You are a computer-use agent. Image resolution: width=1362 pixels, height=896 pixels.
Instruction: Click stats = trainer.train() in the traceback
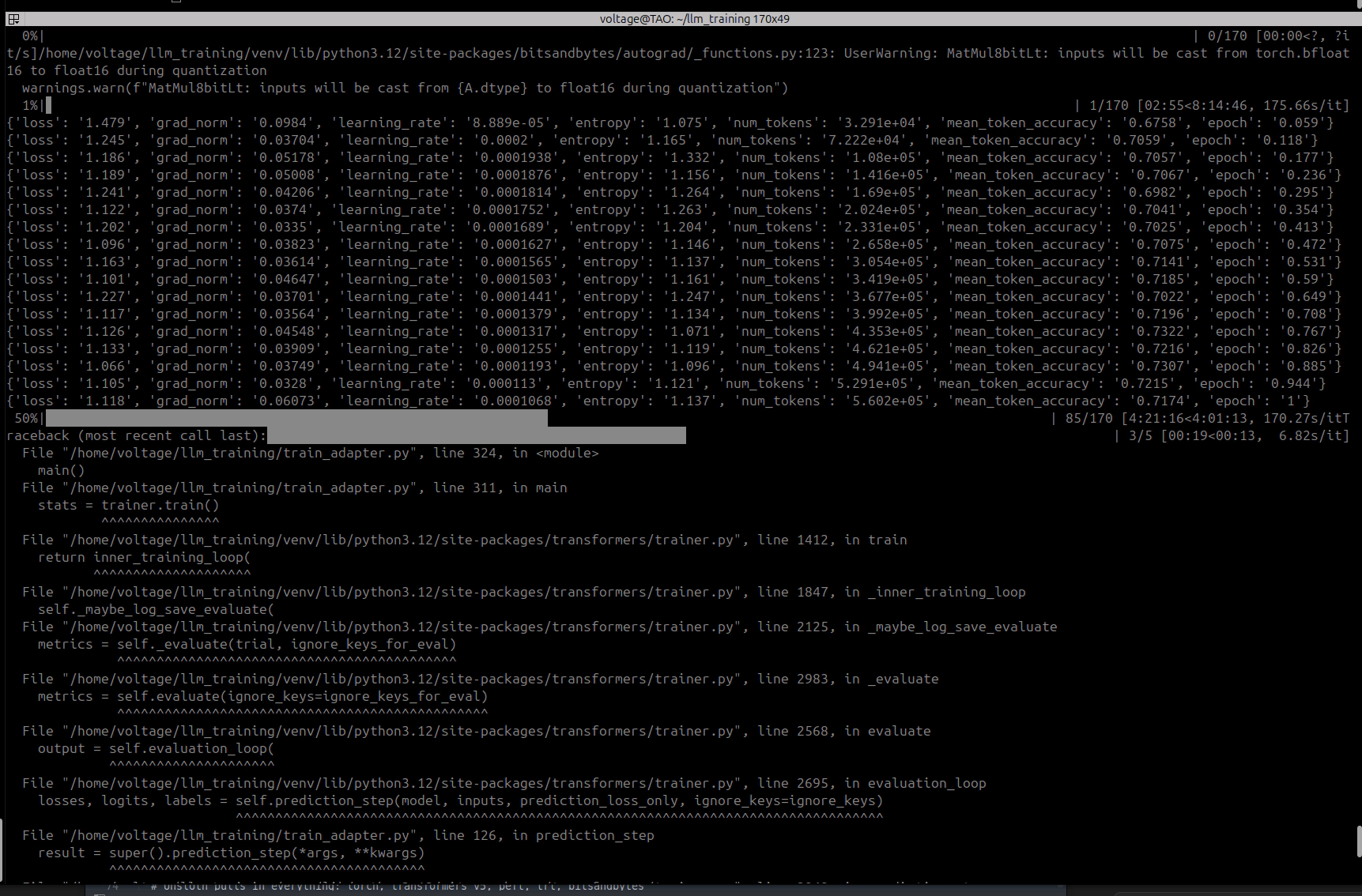pyautogui.click(x=127, y=505)
